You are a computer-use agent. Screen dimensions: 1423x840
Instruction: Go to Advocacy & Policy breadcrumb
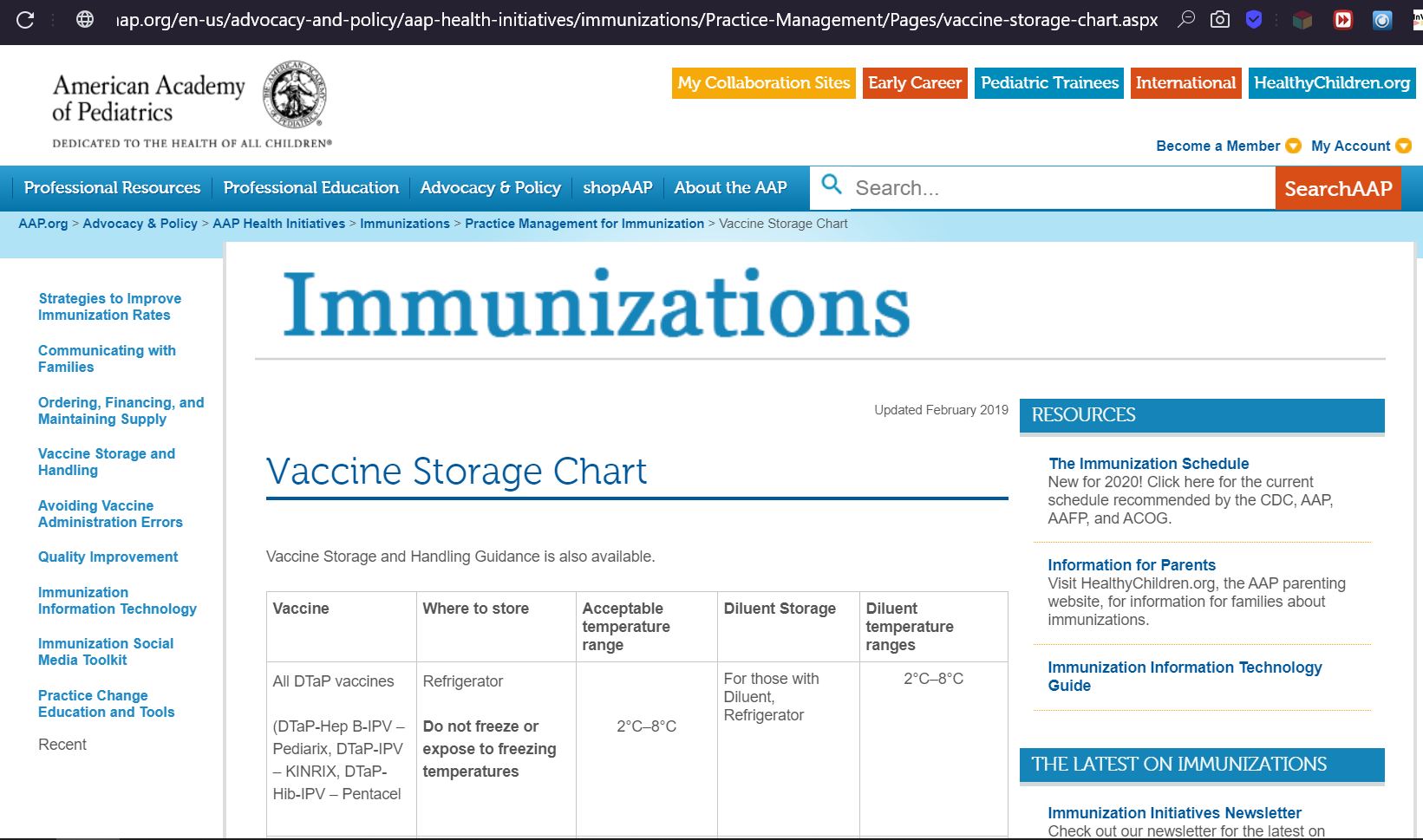(140, 224)
